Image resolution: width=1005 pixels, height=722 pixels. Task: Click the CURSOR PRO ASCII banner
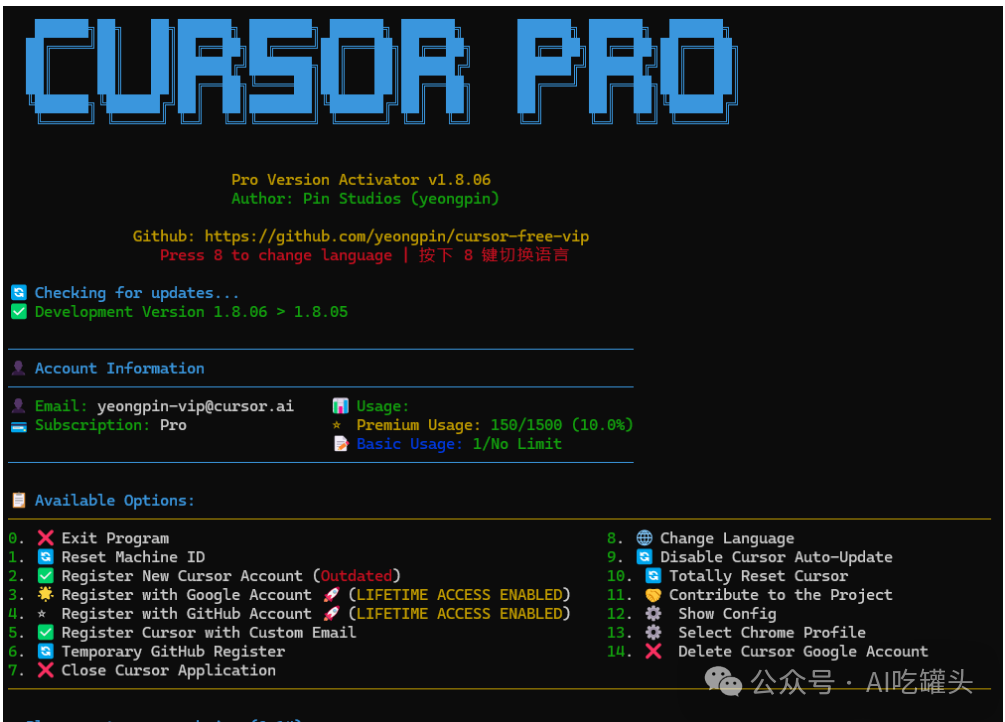tap(382, 71)
